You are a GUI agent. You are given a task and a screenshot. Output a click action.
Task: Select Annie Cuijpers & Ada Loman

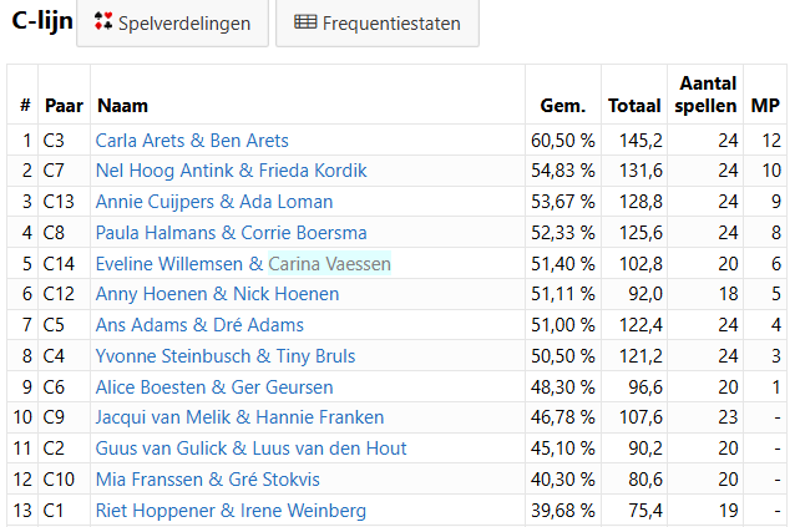(x=214, y=202)
